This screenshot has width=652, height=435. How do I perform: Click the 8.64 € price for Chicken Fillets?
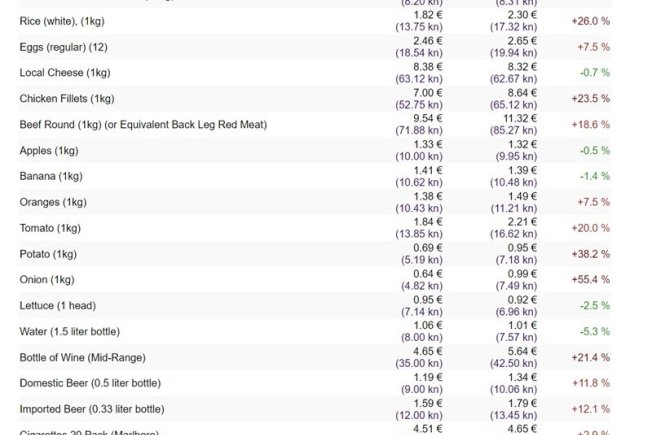pyautogui.click(x=522, y=92)
